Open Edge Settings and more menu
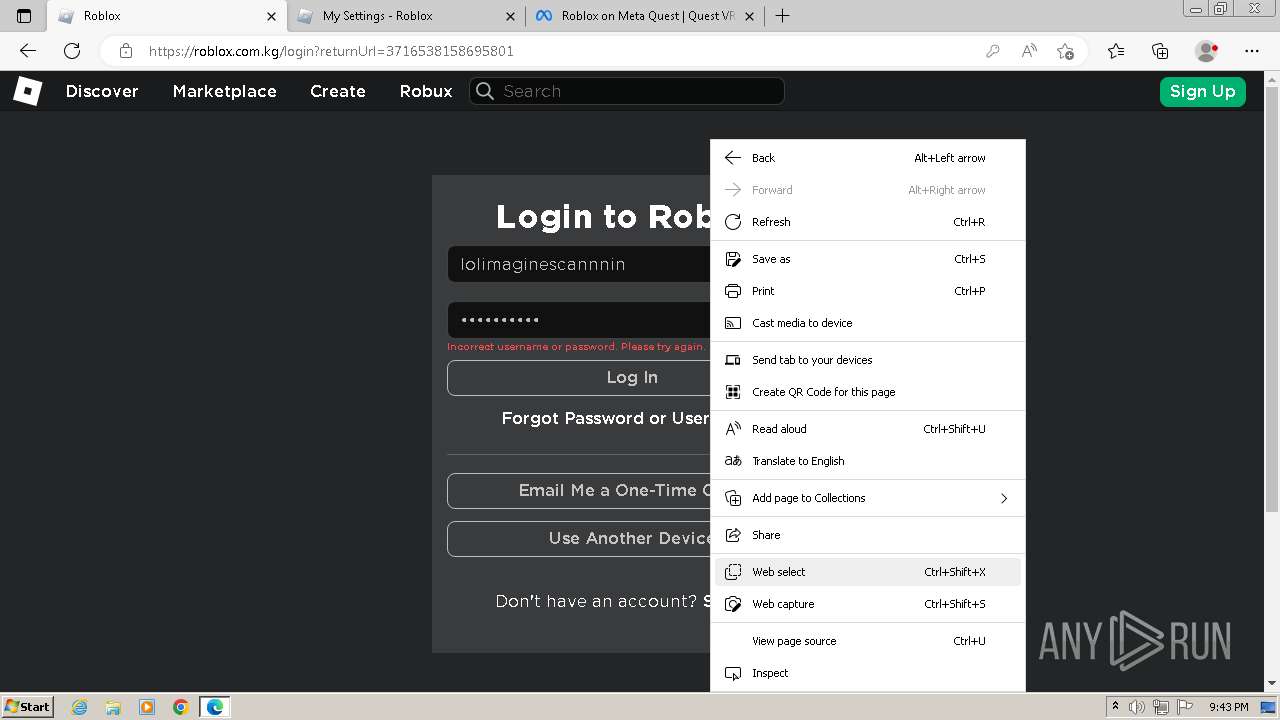The height and width of the screenshot is (720, 1280). point(1252,51)
